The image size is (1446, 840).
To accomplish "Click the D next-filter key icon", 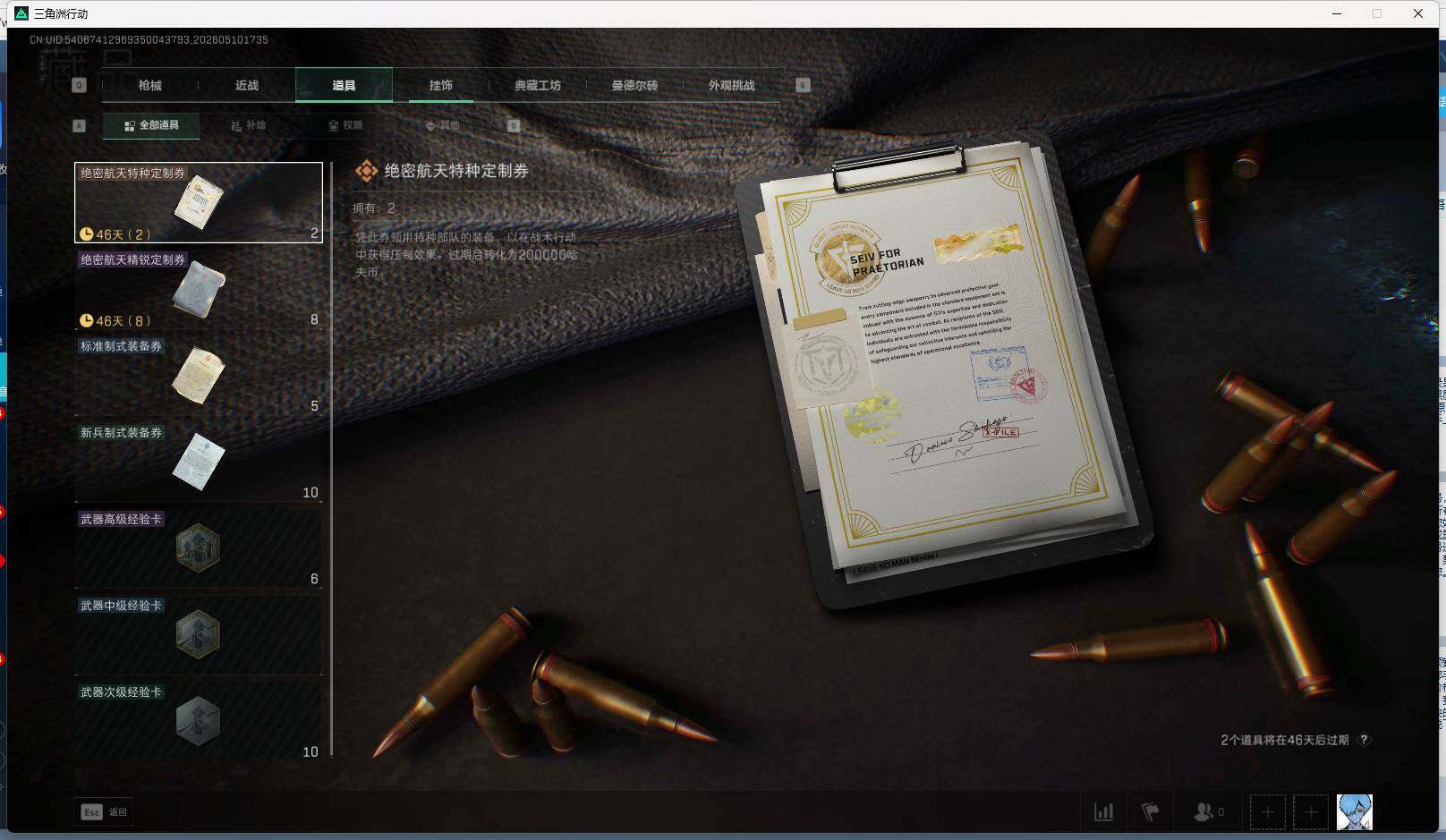I will 514,125.
